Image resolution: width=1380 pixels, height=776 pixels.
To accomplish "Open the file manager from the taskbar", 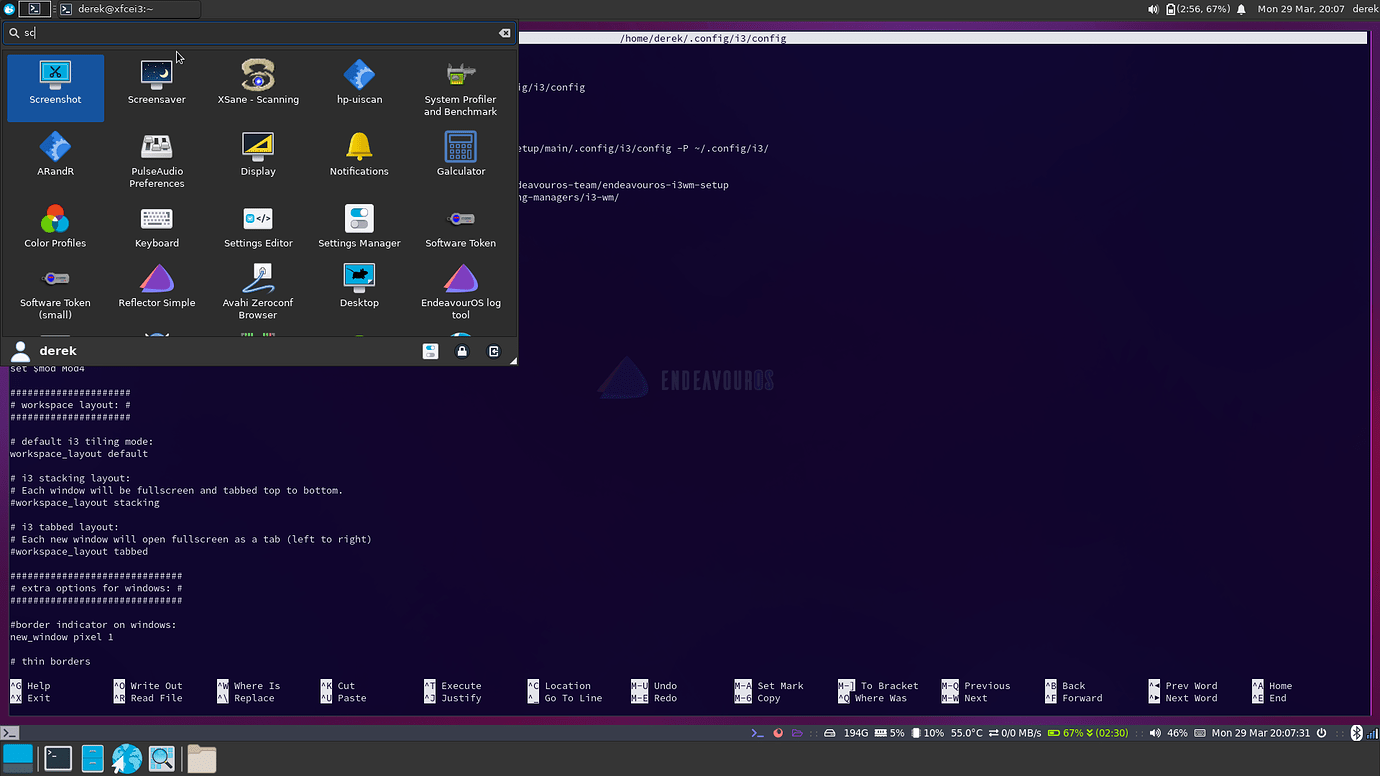I will [x=201, y=758].
